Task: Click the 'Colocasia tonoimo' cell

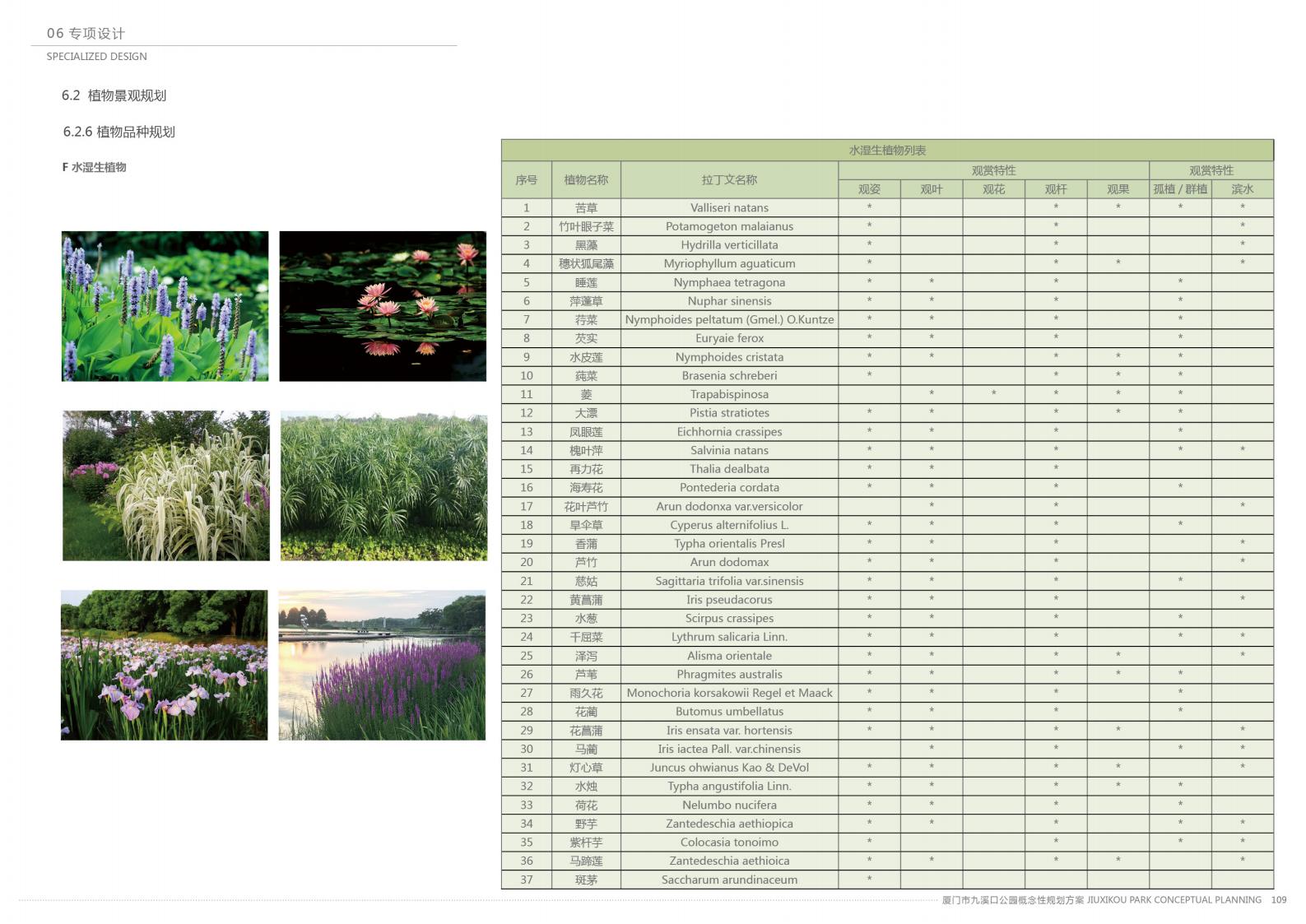Action: [729, 843]
